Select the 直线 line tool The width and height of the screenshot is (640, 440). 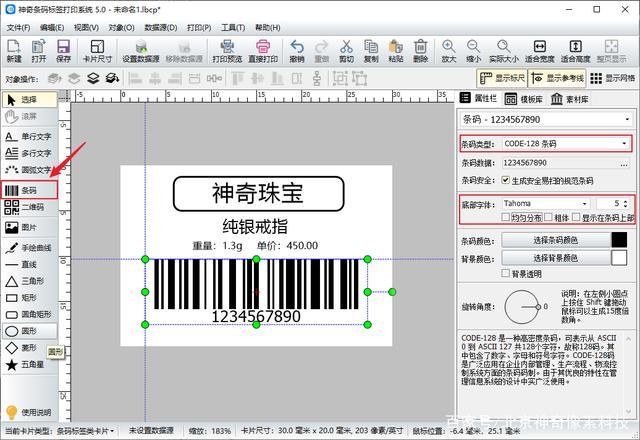(29, 264)
